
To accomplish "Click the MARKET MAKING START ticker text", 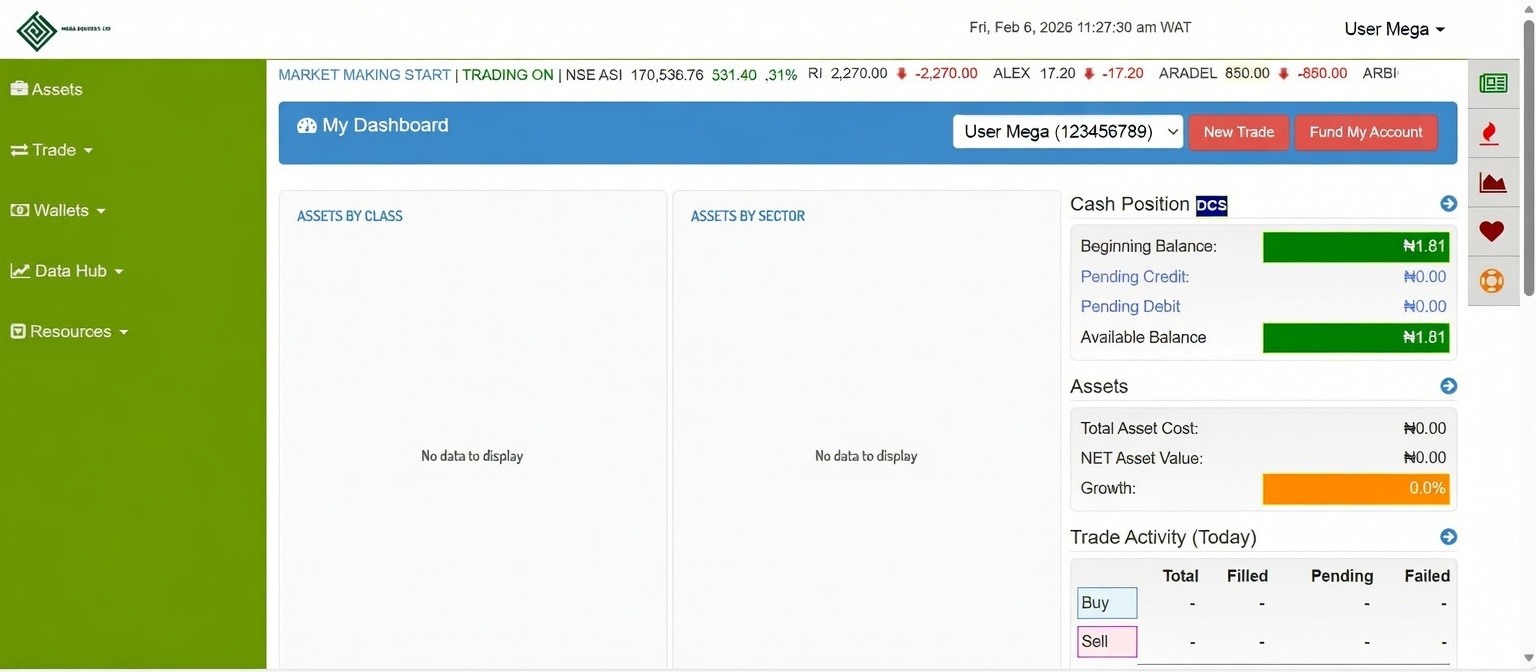I will [364, 75].
